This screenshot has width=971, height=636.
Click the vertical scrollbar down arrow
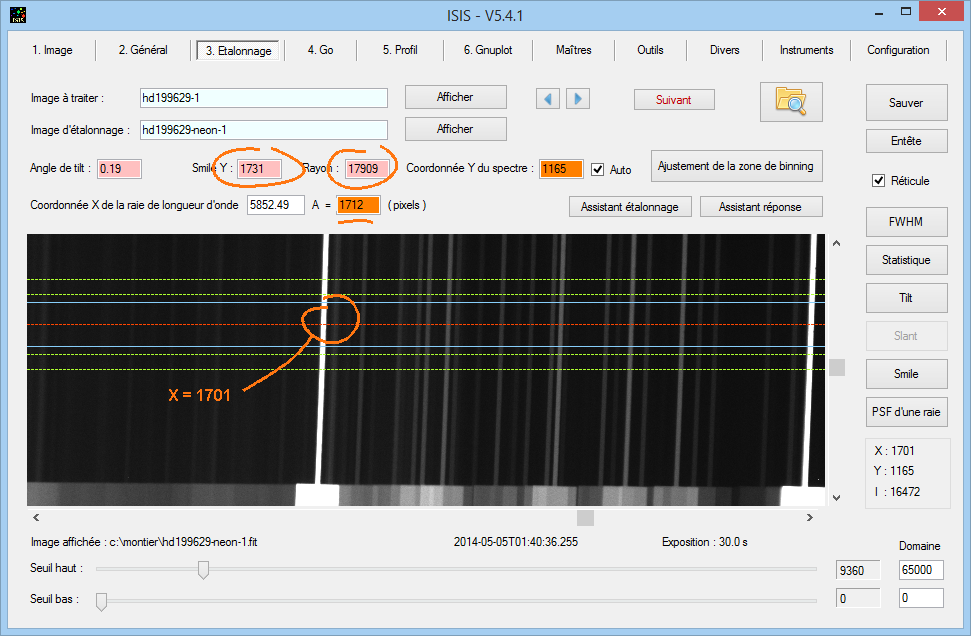tap(837, 497)
